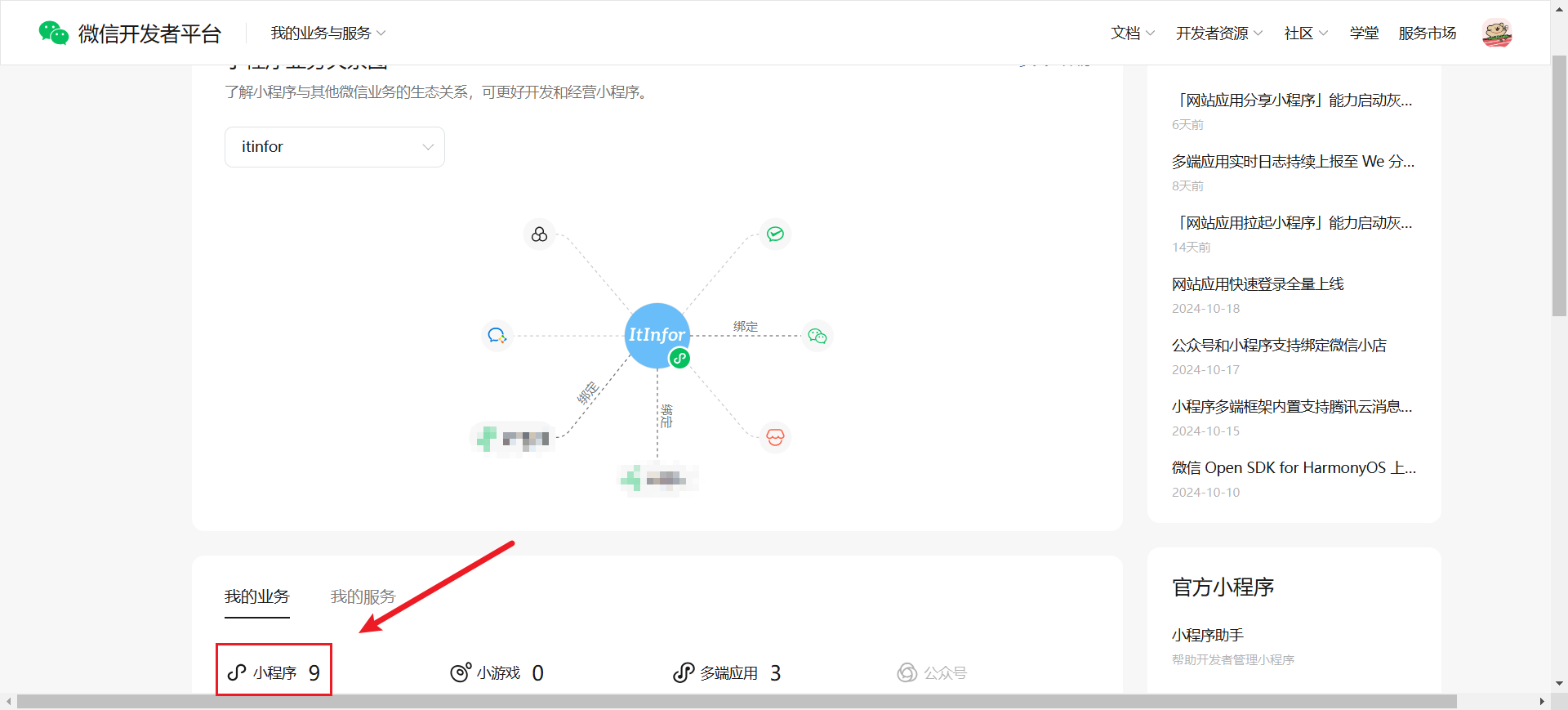Click the horizontal scrollbar right arrow
The height and width of the screenshot is (710, 1568).
tap(1542, 702)
